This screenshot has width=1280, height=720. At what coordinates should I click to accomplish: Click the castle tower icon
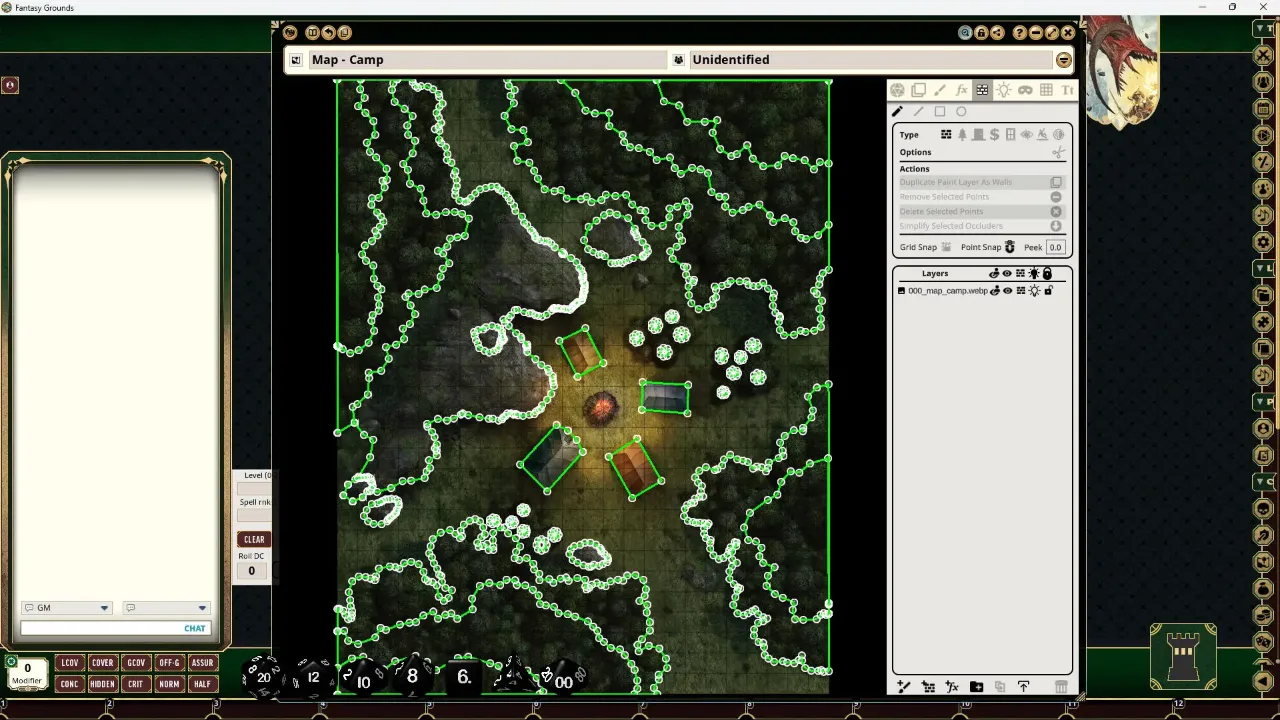click(1183, 657)
